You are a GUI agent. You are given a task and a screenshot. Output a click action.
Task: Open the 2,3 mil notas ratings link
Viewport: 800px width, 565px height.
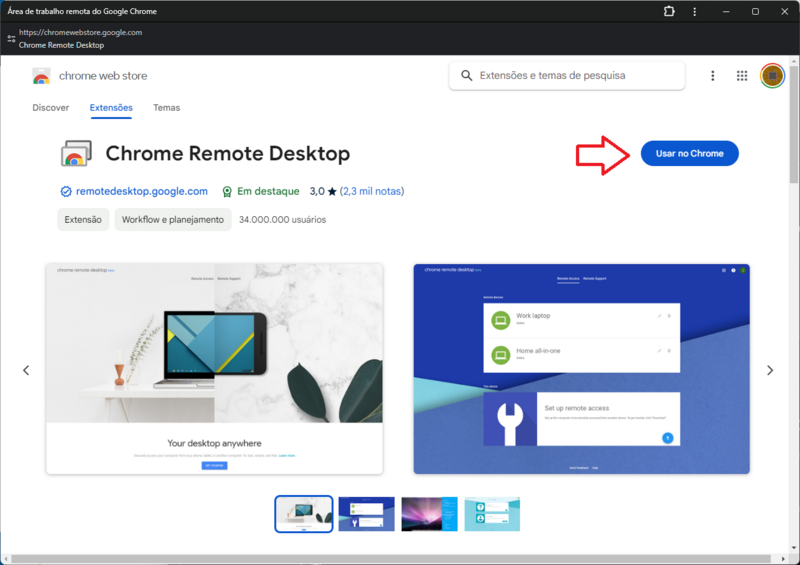[372, 191]
